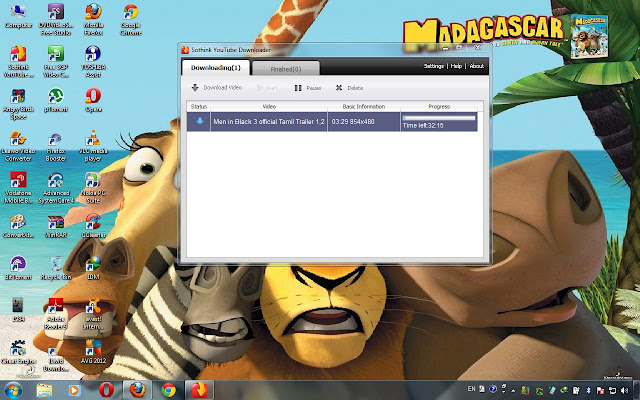Click the 03:29 854x480 info cell

pyautogui.click(x=364, y=122)
